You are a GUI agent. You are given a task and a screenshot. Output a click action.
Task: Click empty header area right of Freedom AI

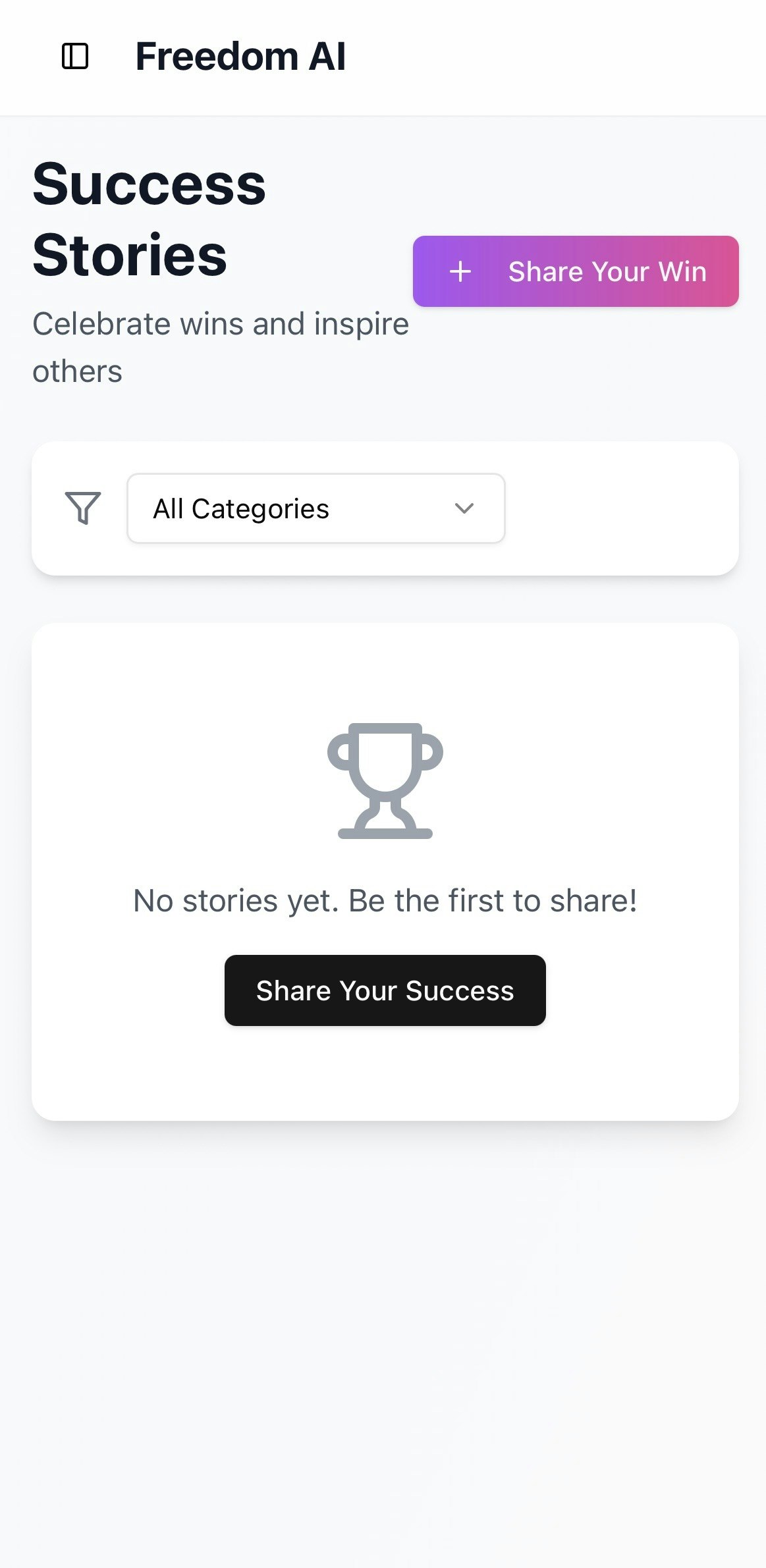pyautogui.click(x=560, y=56)
